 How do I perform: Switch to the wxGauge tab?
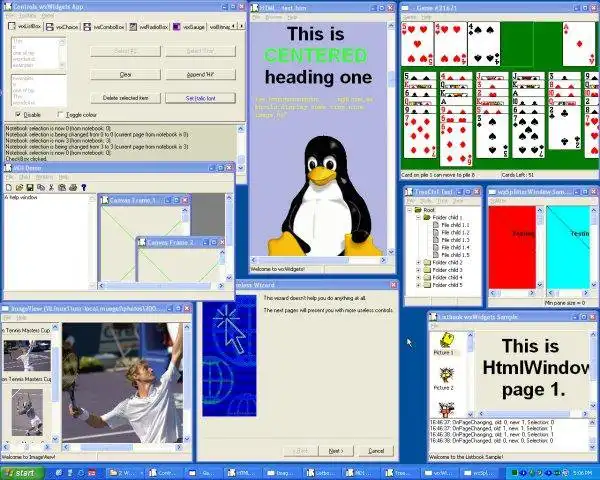189,27
